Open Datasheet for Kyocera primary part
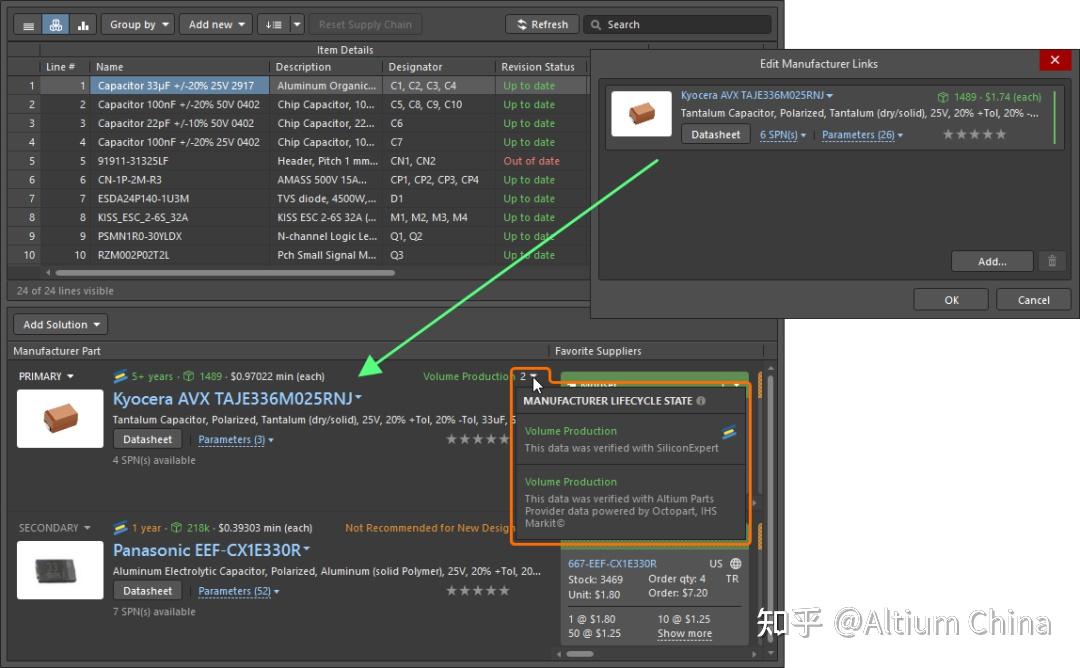 tap(147, 439)
